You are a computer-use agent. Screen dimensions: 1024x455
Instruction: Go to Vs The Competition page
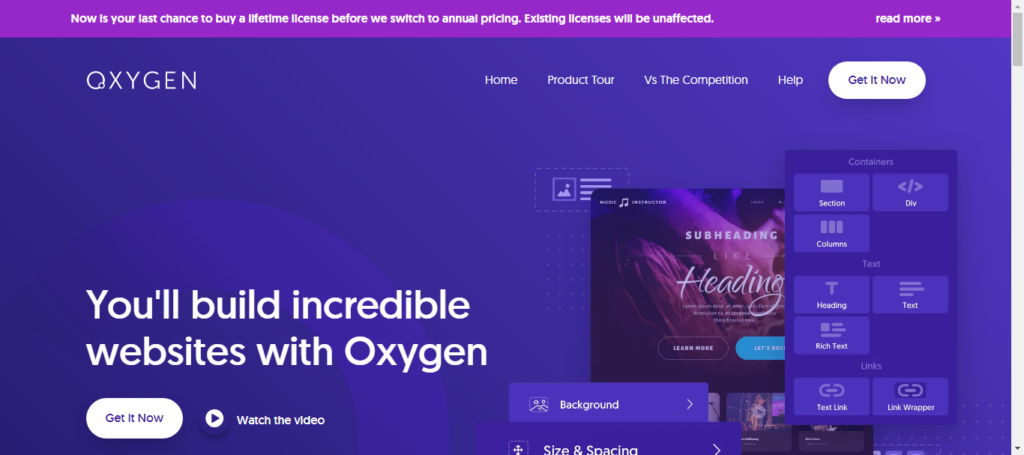[x=696, y=80]
